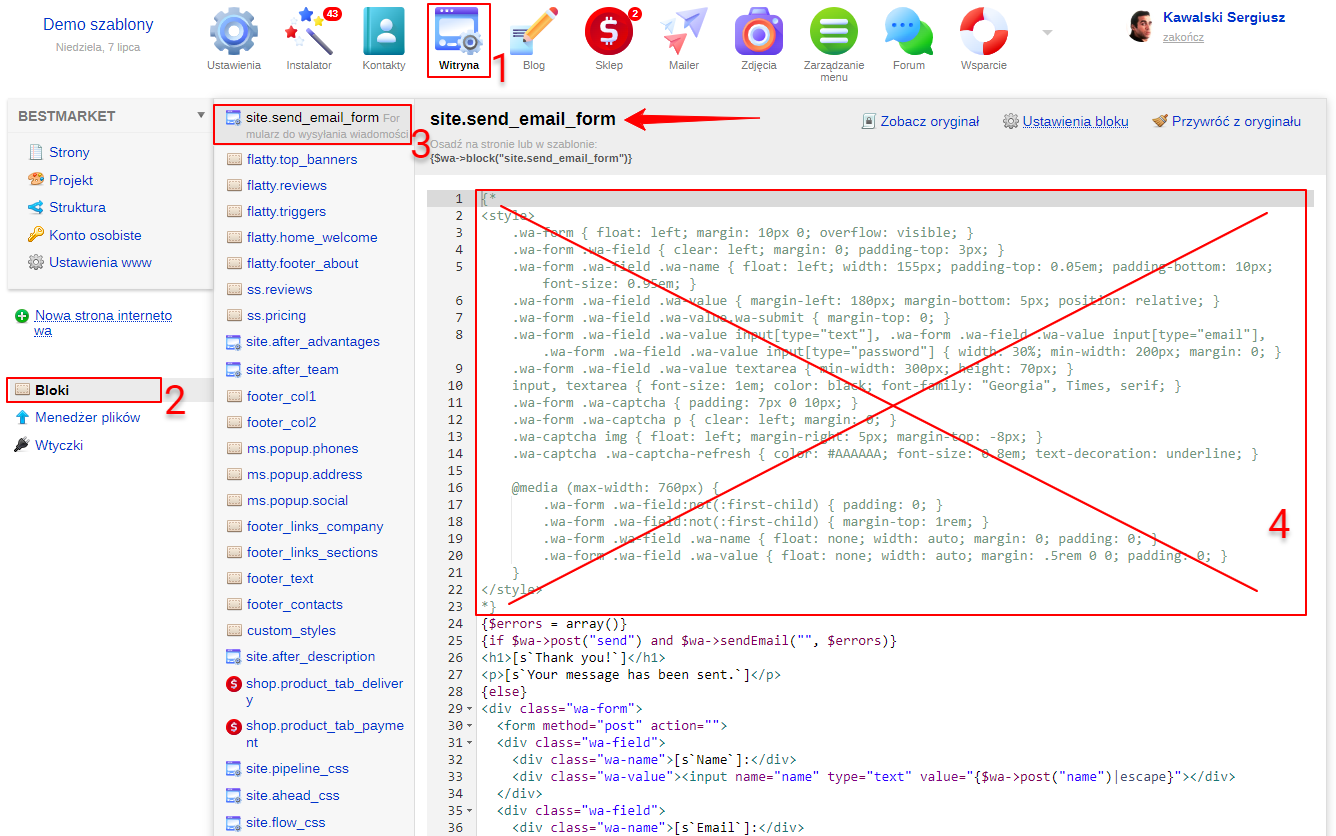Select block footer_contacts
Viewport: 1336px width, 836px height.
tap(294, 604)
